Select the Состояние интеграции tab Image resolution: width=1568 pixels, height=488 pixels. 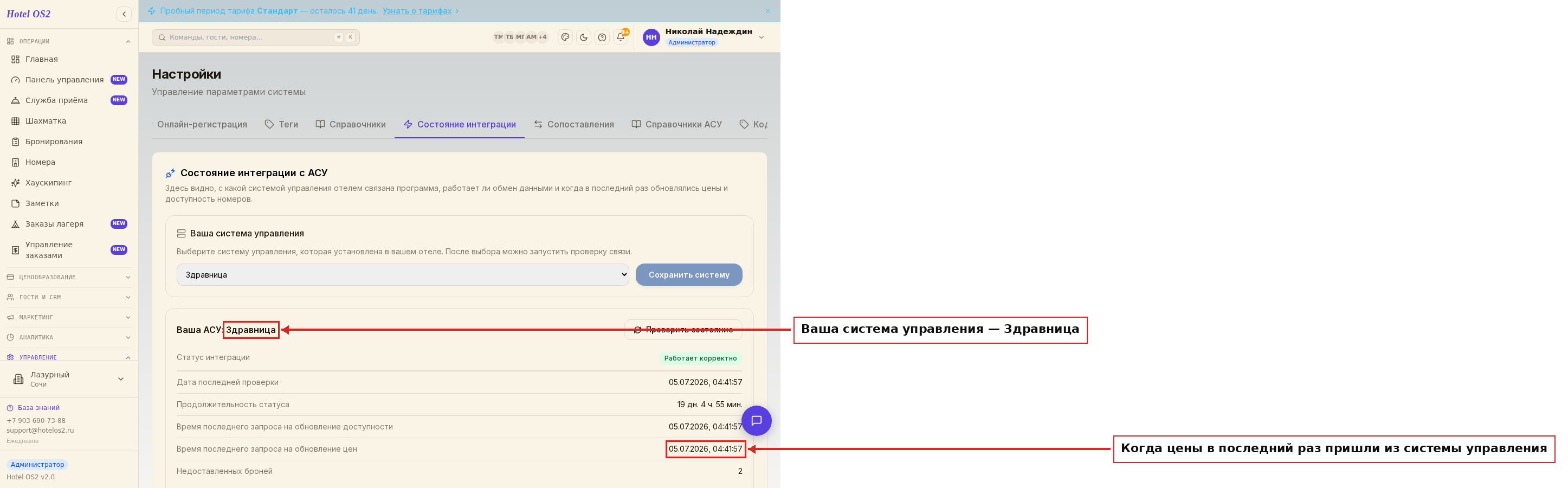460,124
